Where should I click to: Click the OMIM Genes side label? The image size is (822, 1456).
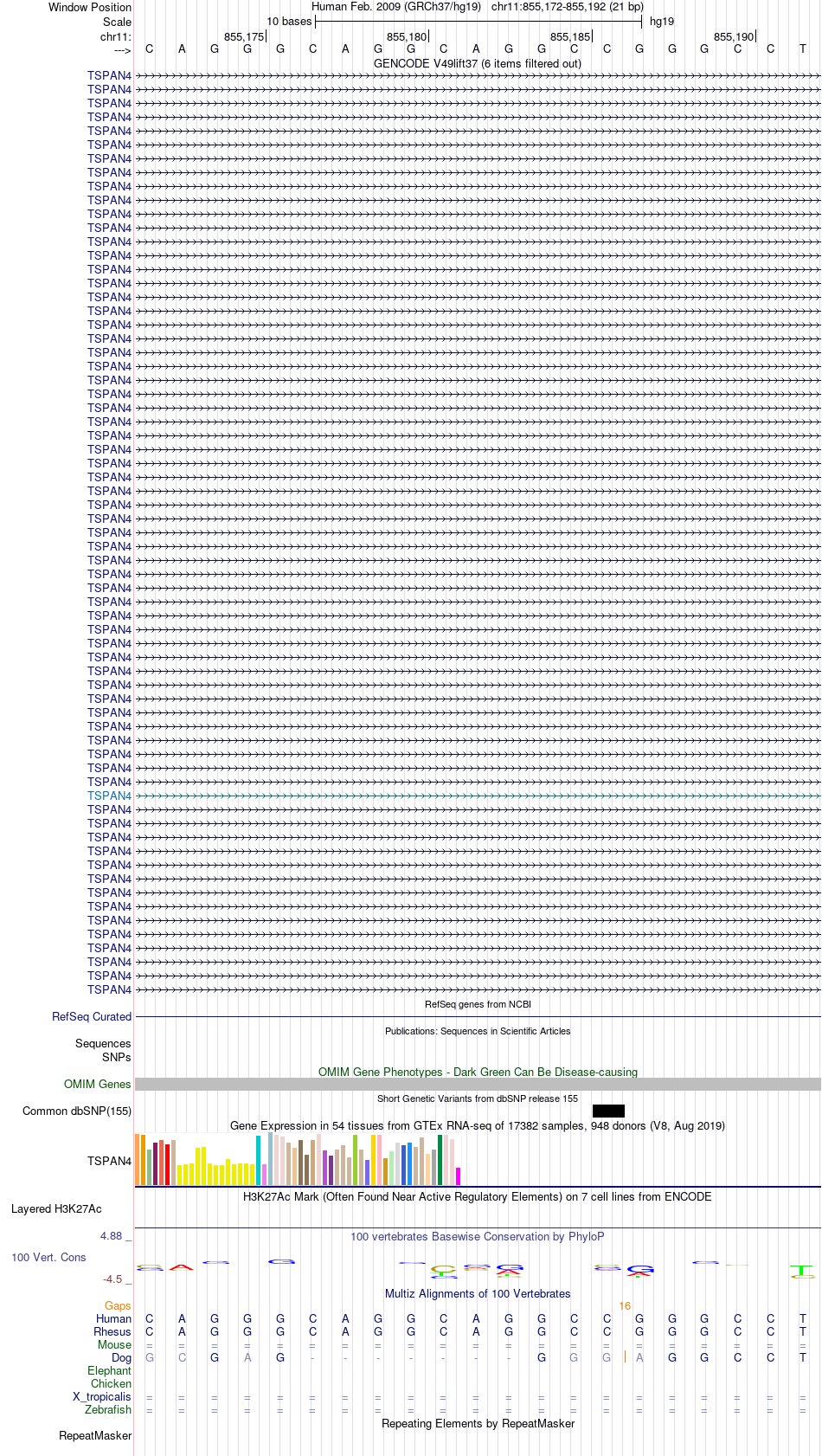[98, 1084]
